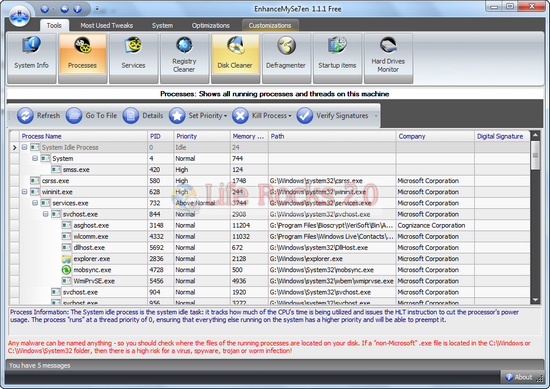
Task: Collapse the services.exe tree node
Action: (35, 203)
